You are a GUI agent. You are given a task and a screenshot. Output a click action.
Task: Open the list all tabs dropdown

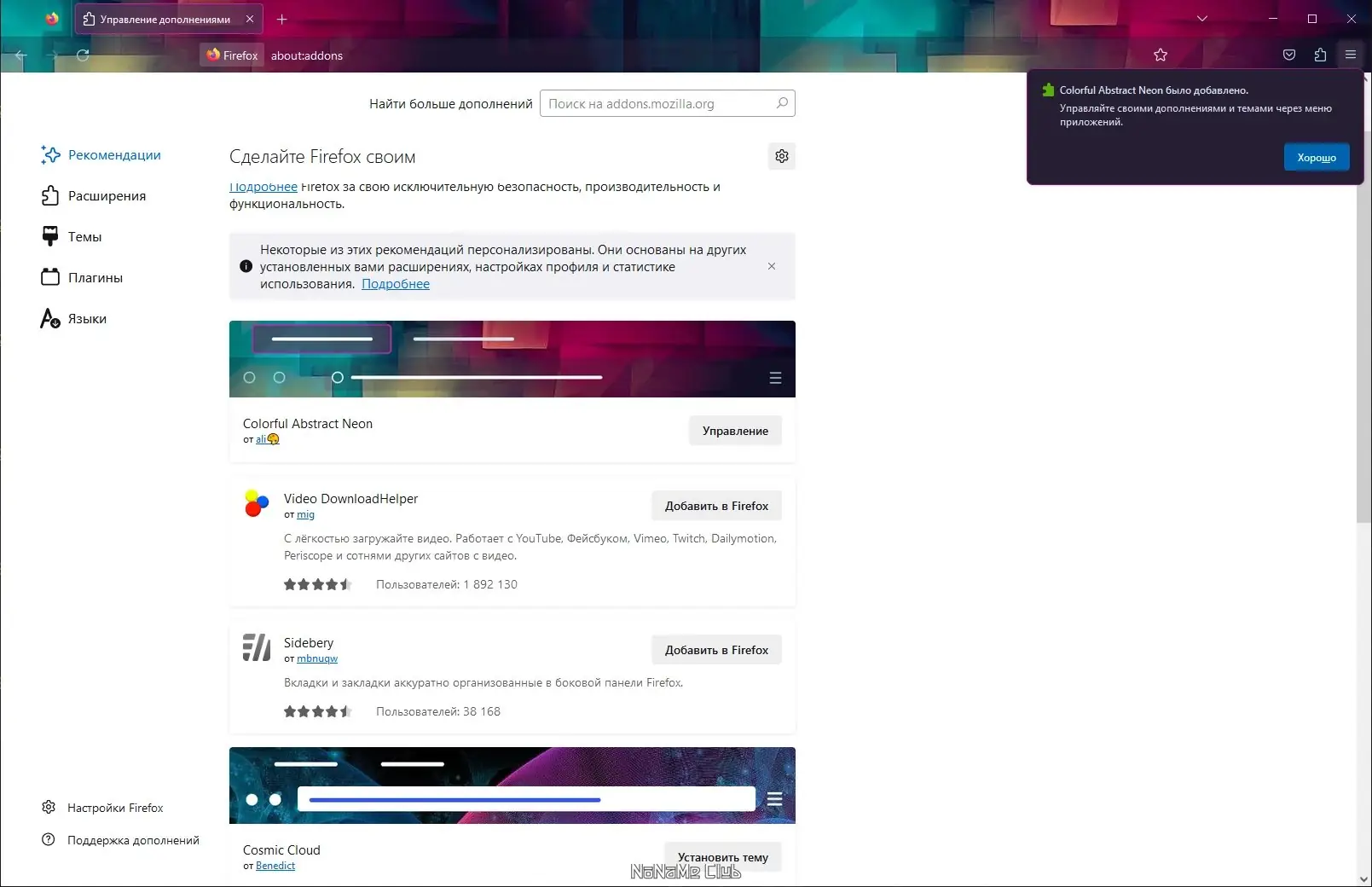click(1202, 19)
